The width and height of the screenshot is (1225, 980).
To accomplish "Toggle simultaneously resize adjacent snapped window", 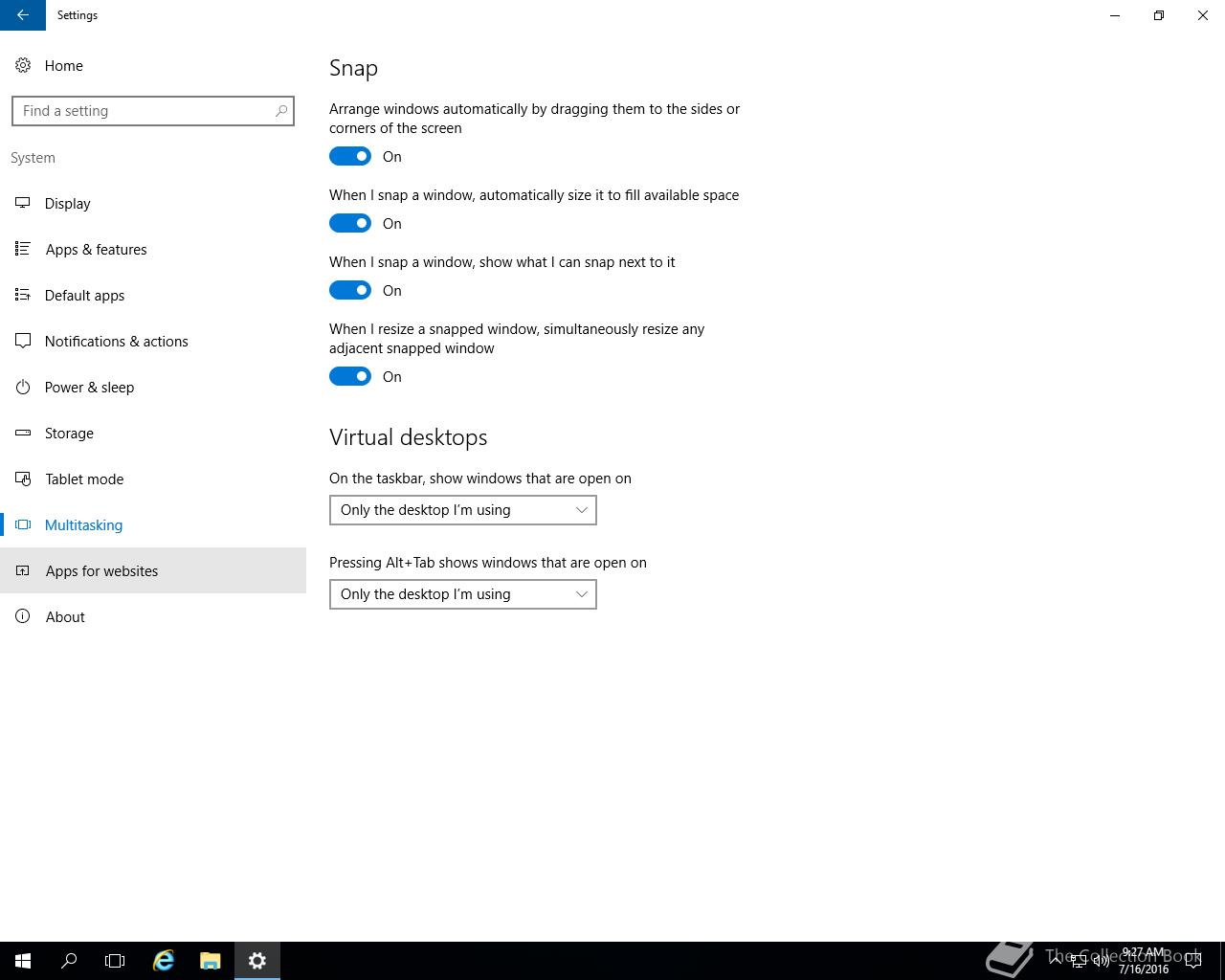I will click(350, 376).
